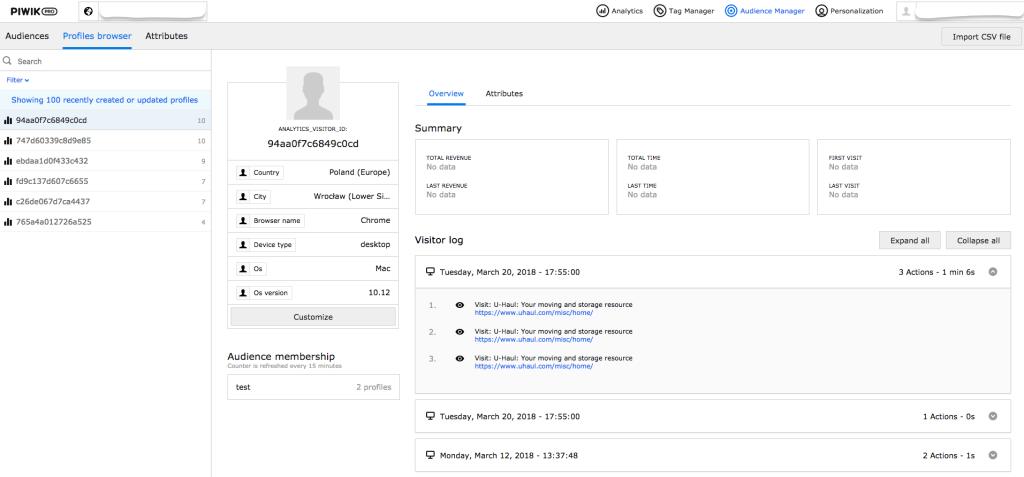Screen dimensions: 1024x477
Task: Open the user account menu field
Action: 958,11
